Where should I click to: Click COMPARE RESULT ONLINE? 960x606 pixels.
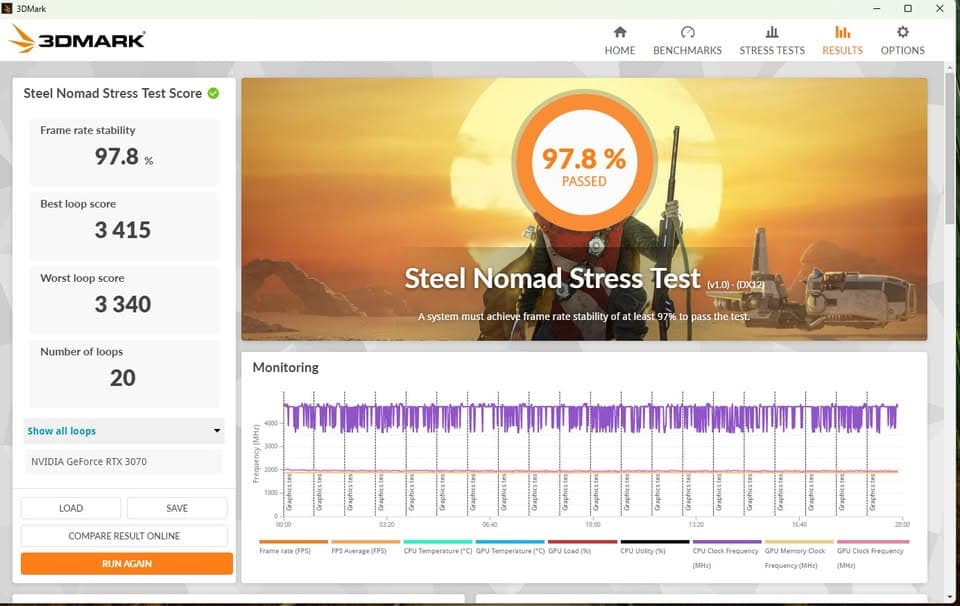pyautogui.click(x=124, y=536)
